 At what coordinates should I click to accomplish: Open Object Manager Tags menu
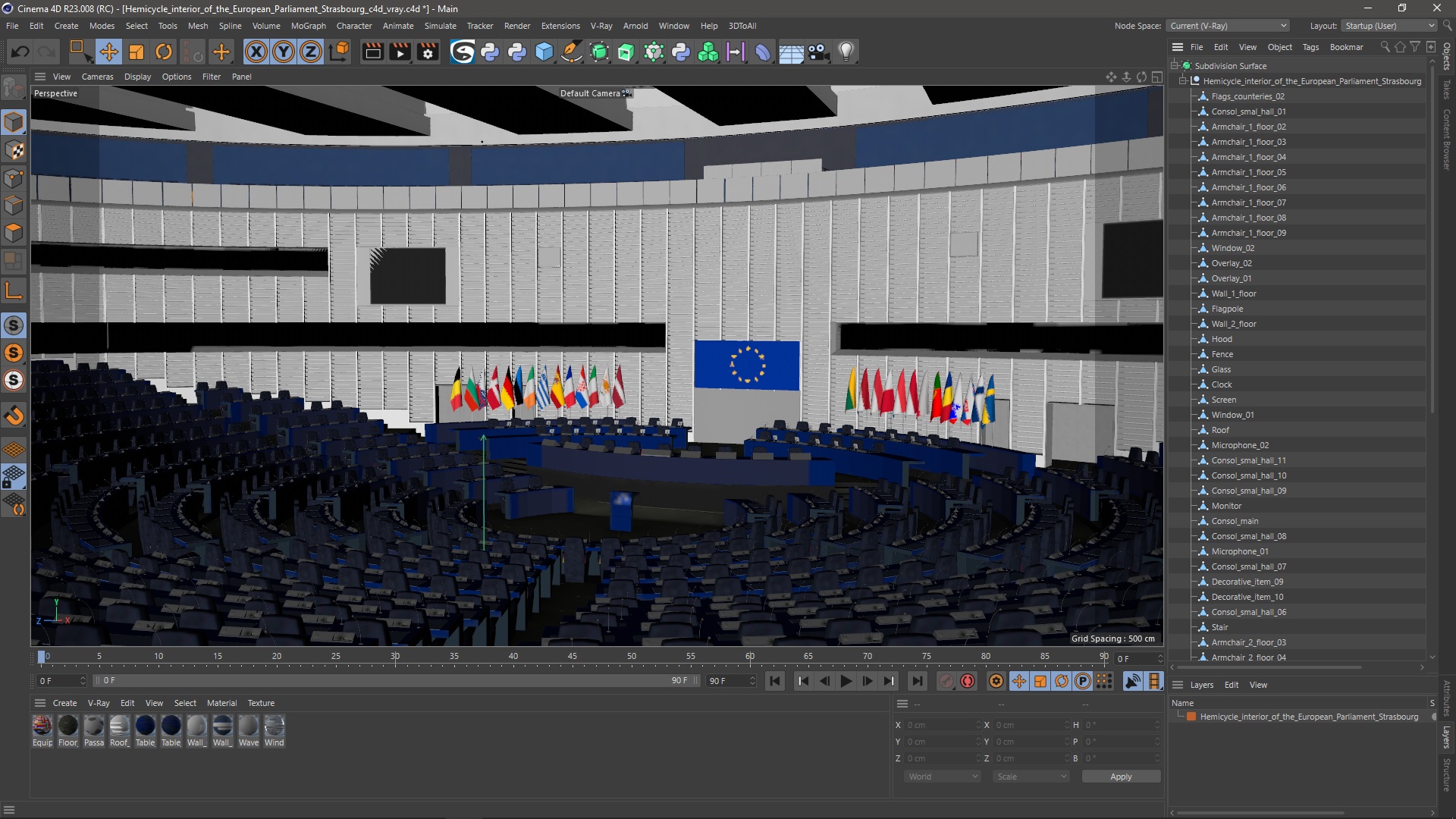[x=1310, y=47]
